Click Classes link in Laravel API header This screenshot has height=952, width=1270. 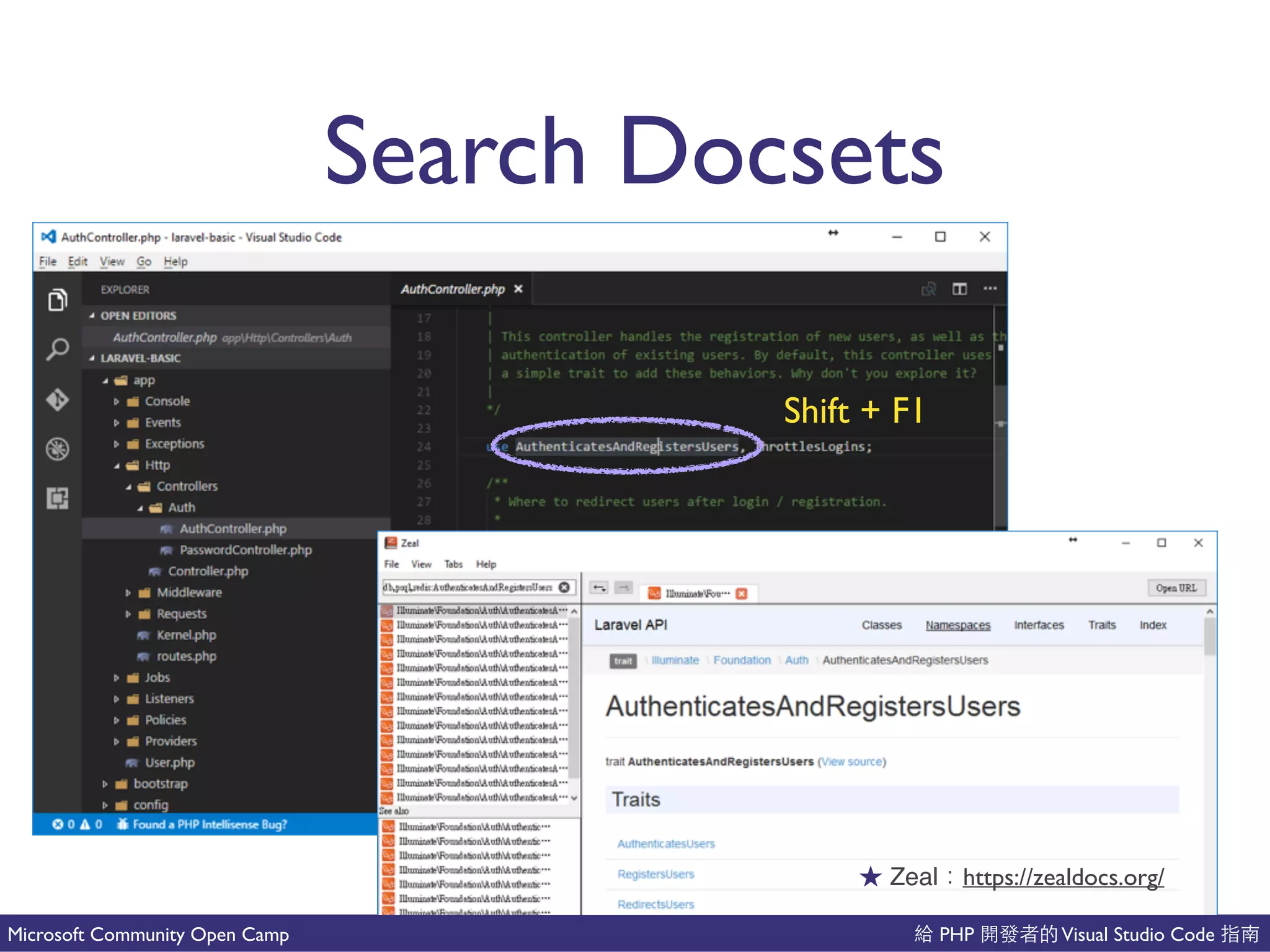[881, 625]
